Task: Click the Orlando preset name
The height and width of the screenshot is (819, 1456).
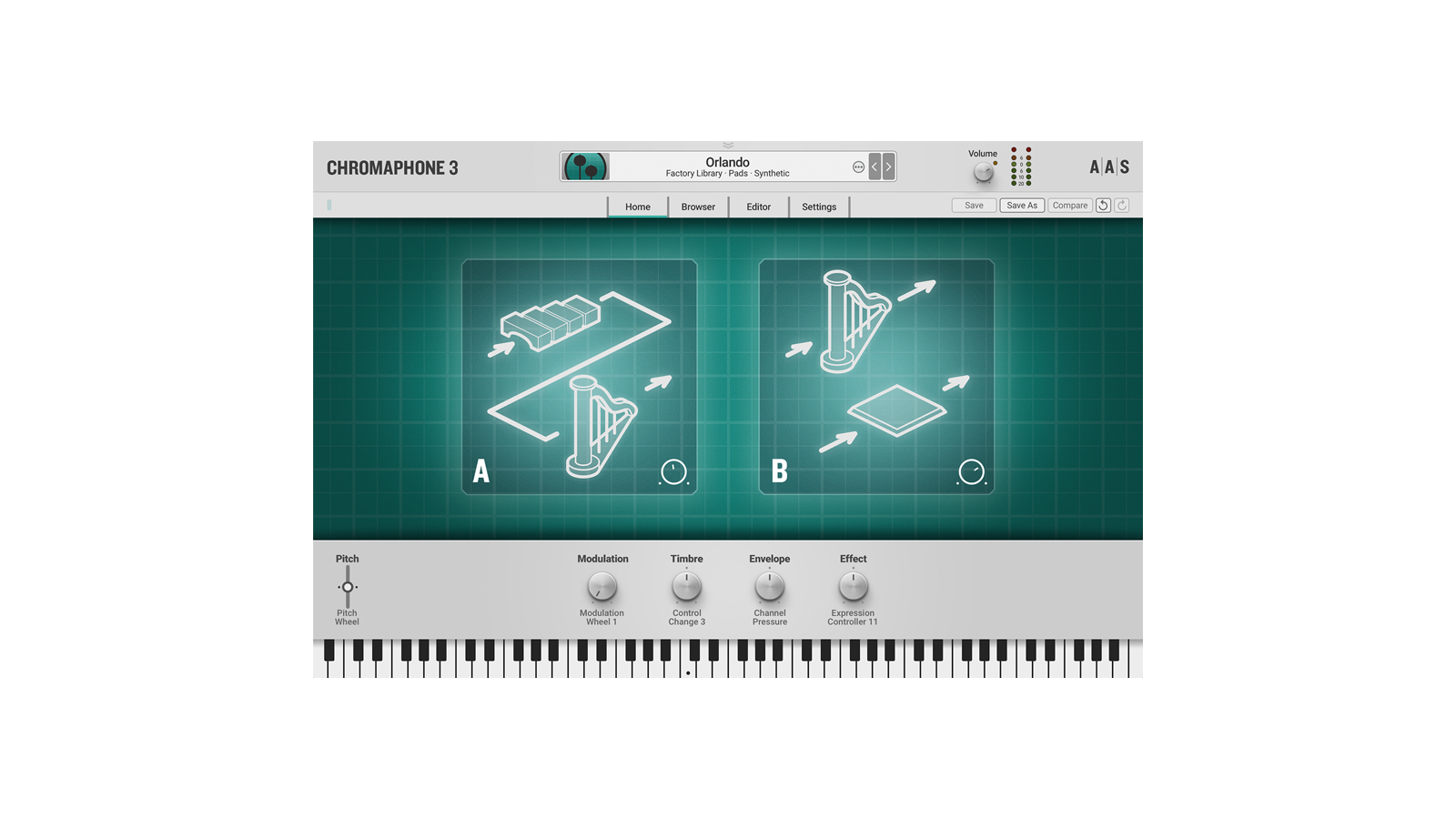Action: pos(728,162)
